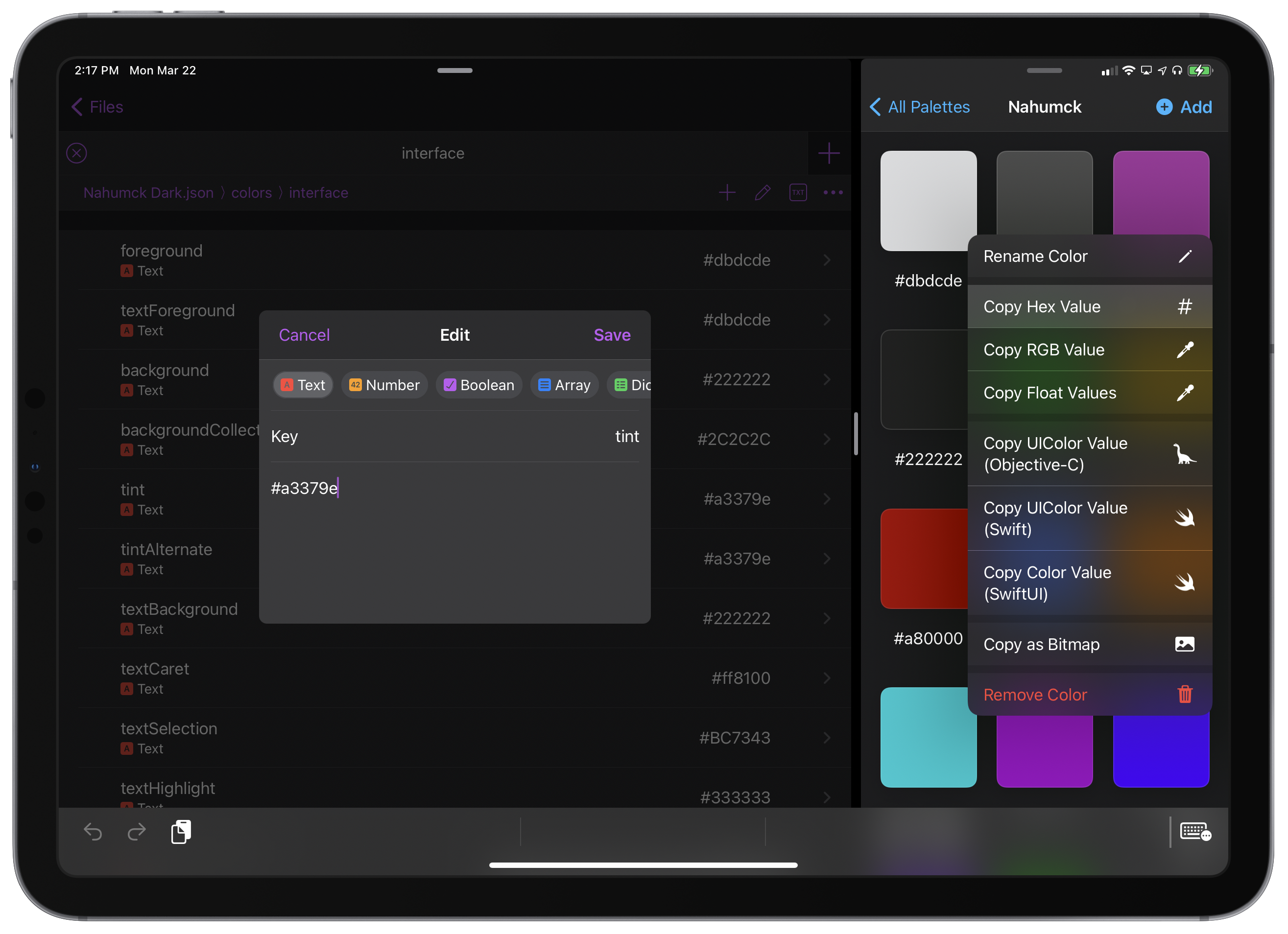The image size is (1288, 934).
Task: Tap the clipboard paste icon
Action: coord(181,832)
